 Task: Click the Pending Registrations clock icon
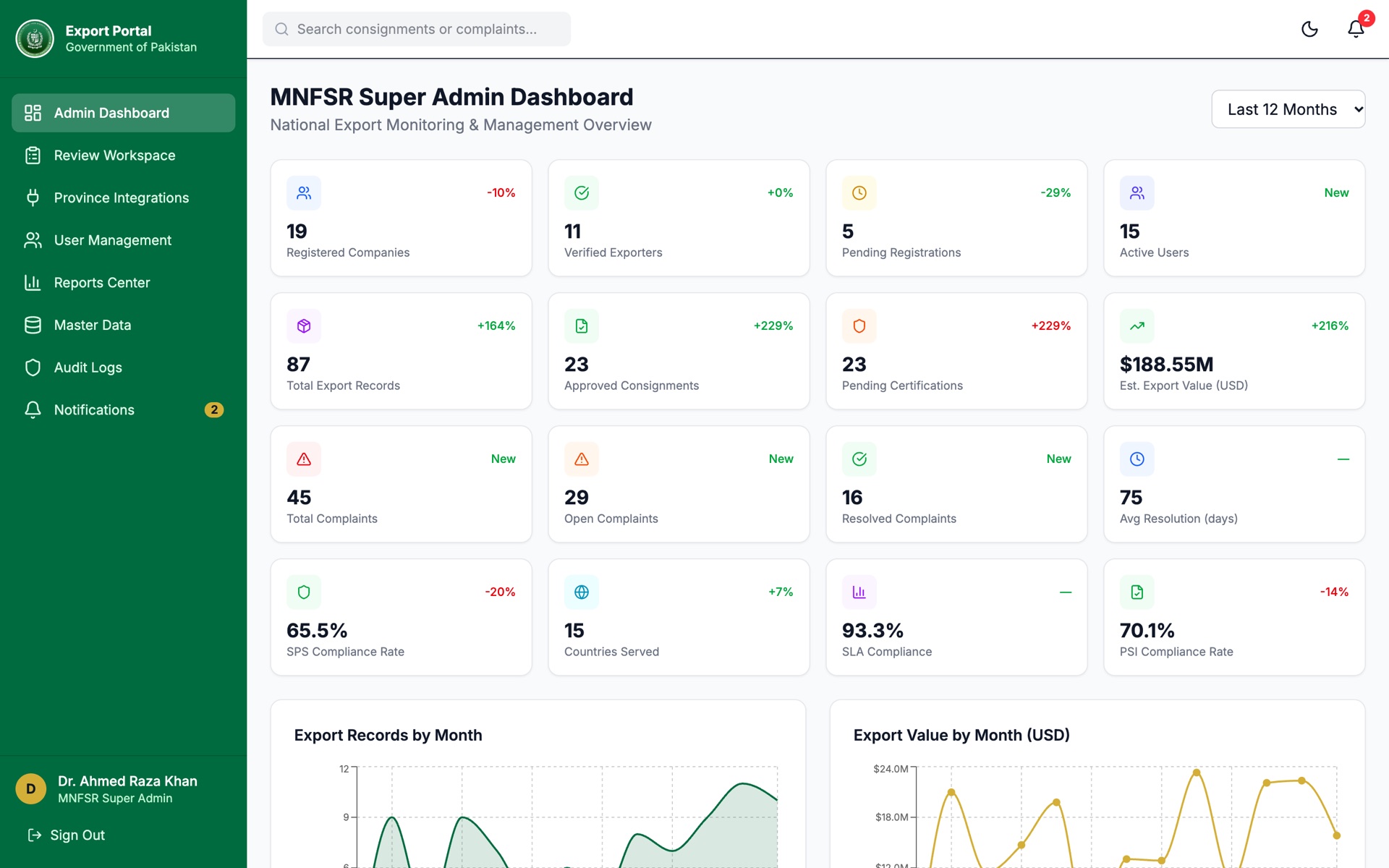(x=859, y=193)
